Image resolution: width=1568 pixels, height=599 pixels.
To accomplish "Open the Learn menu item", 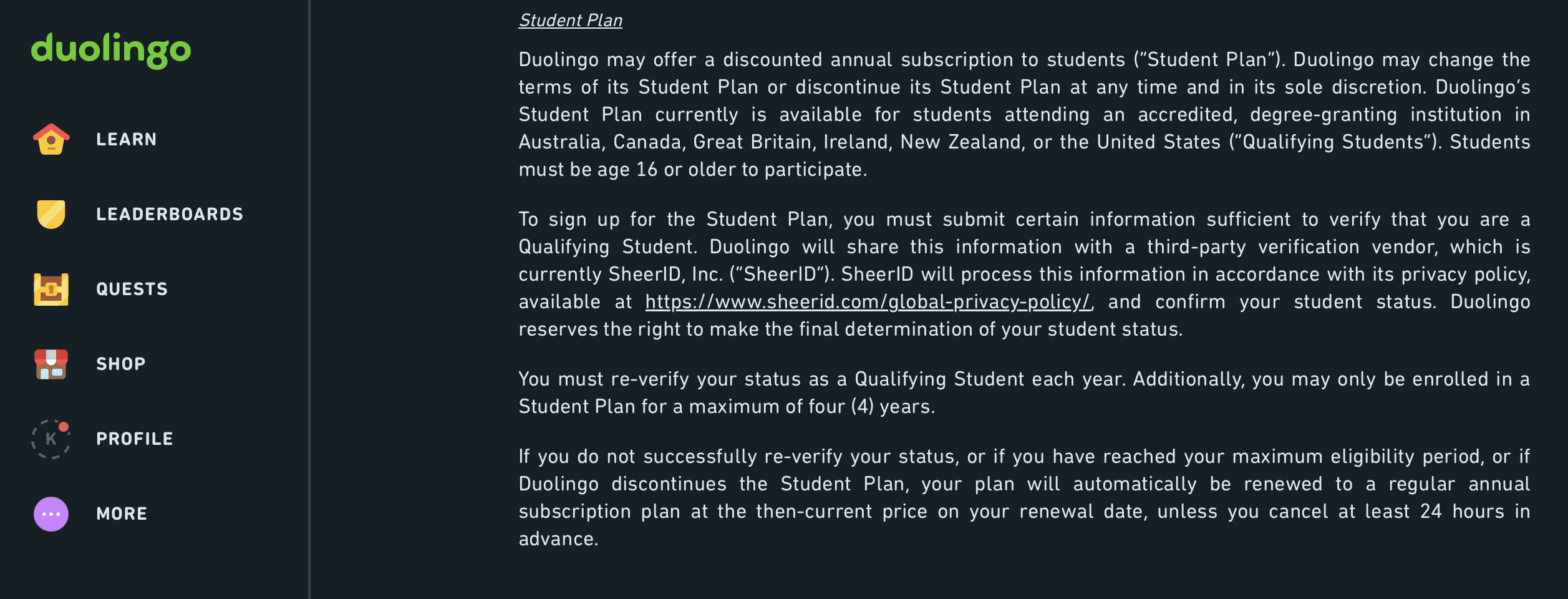I will pos(126,139).
